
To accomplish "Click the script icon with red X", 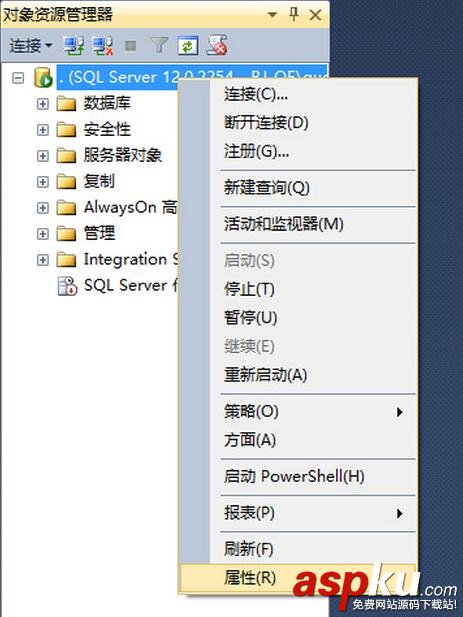I will click(x=217, y=45).
